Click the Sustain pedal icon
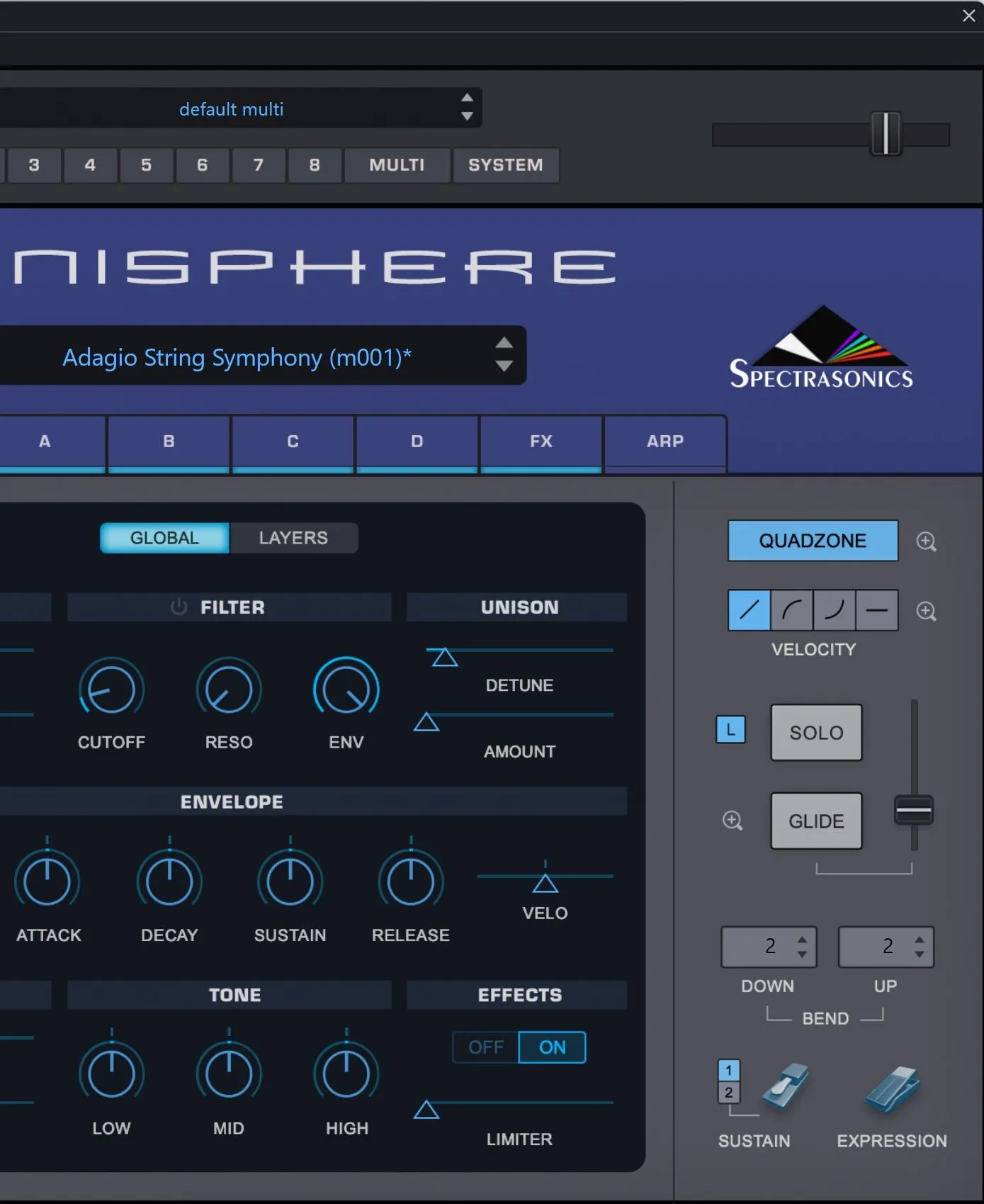 pyautogui.click(x=785, y=1086)
